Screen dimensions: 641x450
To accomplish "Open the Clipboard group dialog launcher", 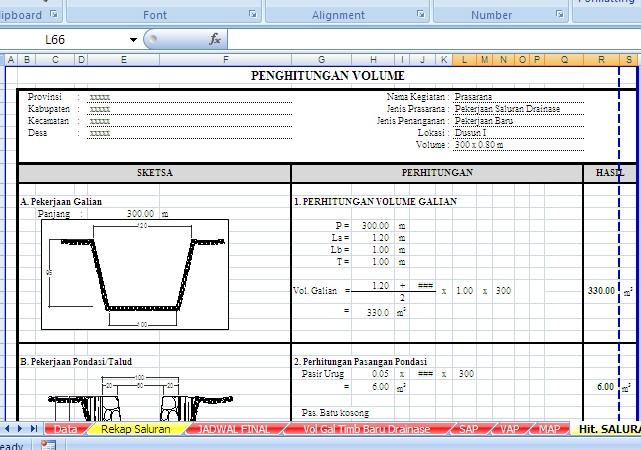I will 54,15.
